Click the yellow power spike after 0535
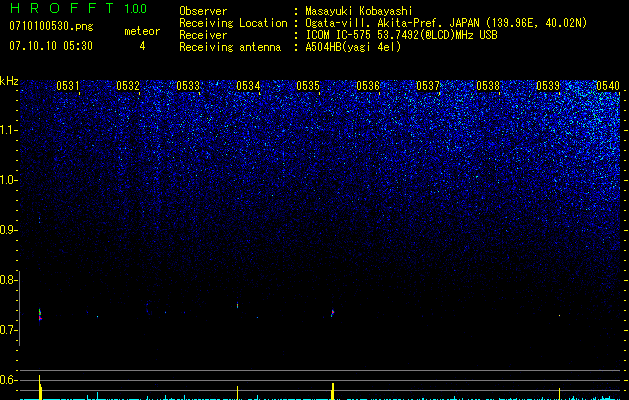This screenshot has height=400, width=629. 333,391
